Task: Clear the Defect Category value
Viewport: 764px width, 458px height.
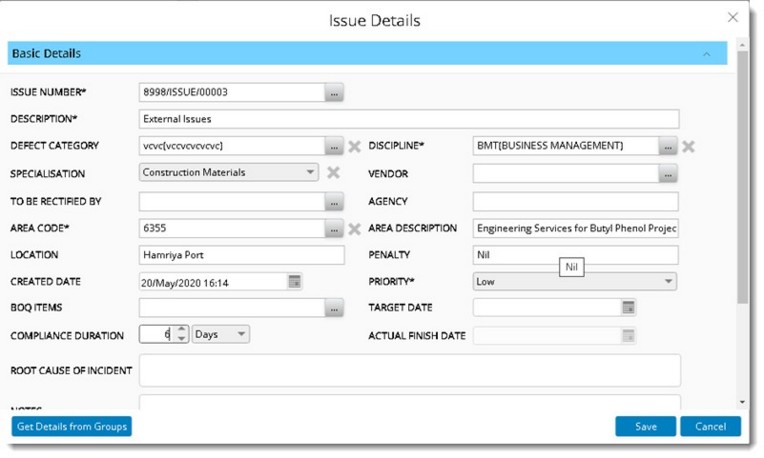Action: (x=354, y=147)
